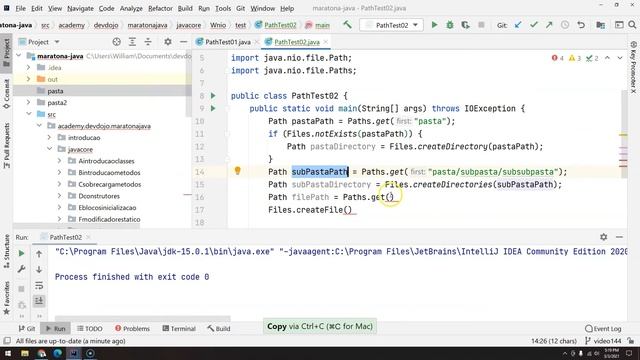Open the Build tool window
The width and height of the screenshot is (640, 360).
(x=219, y=328)
